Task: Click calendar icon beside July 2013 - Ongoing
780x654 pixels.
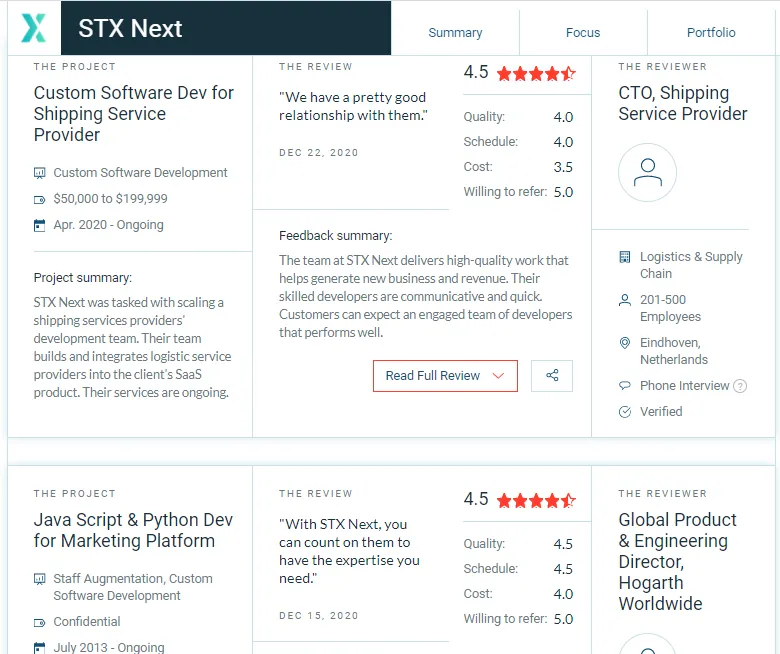Action: [x=39, y=648]
